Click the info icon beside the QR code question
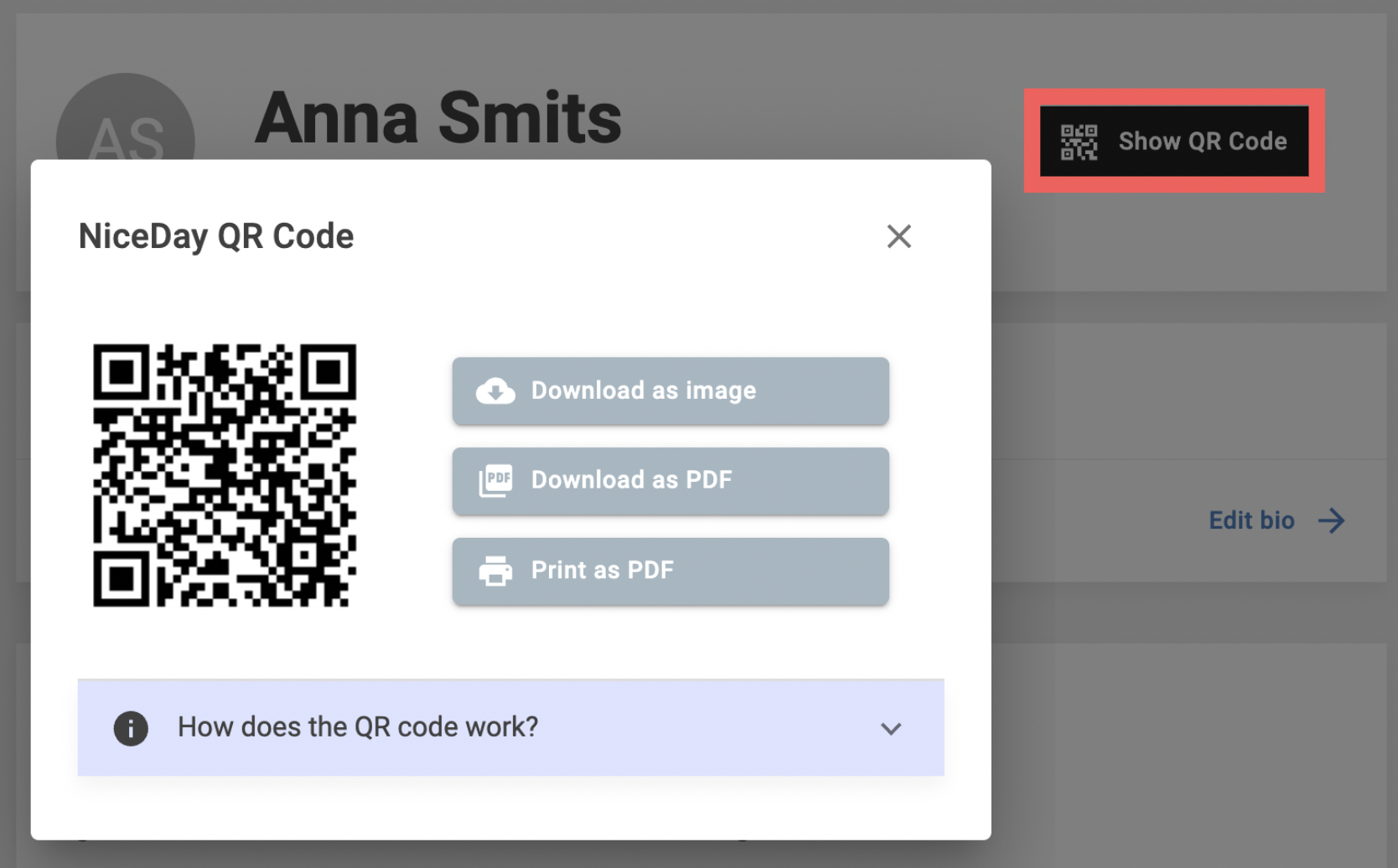Viewport: 1398px width, 868px height. 131,728
